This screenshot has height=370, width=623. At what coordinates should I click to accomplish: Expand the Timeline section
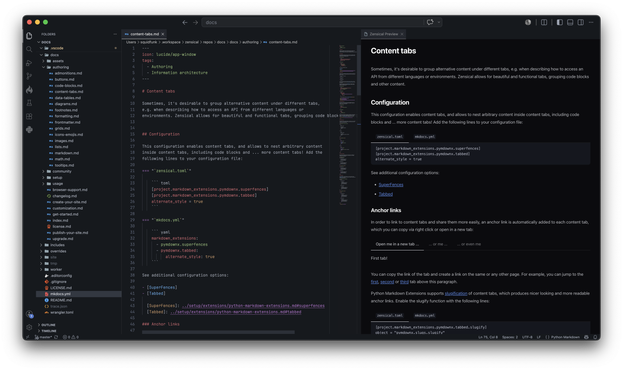point(78,331)
